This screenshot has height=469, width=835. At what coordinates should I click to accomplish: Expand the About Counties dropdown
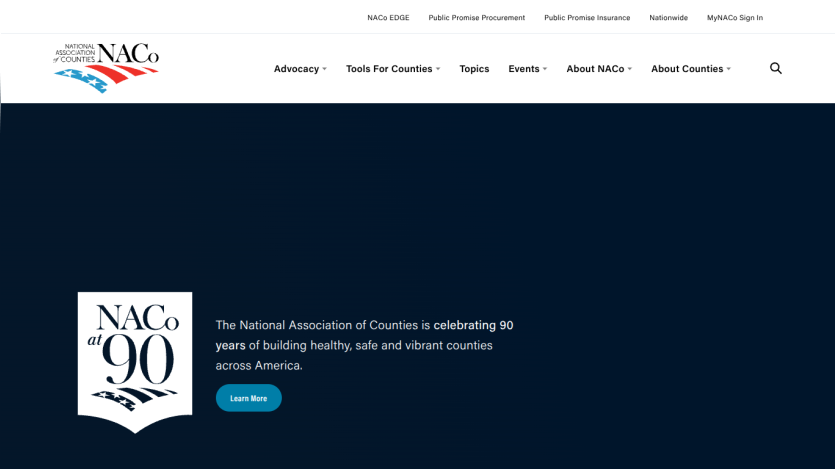click(691, 69)
